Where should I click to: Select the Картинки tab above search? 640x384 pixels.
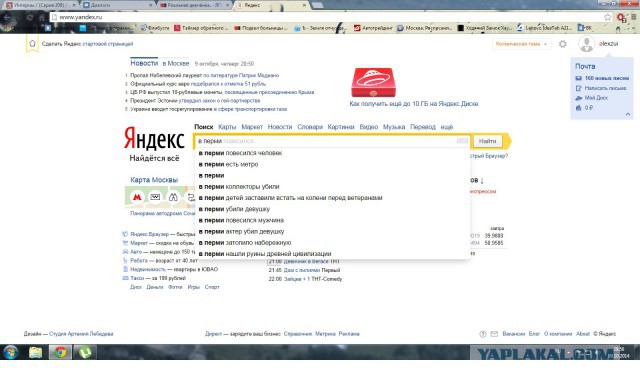point(341,127)
